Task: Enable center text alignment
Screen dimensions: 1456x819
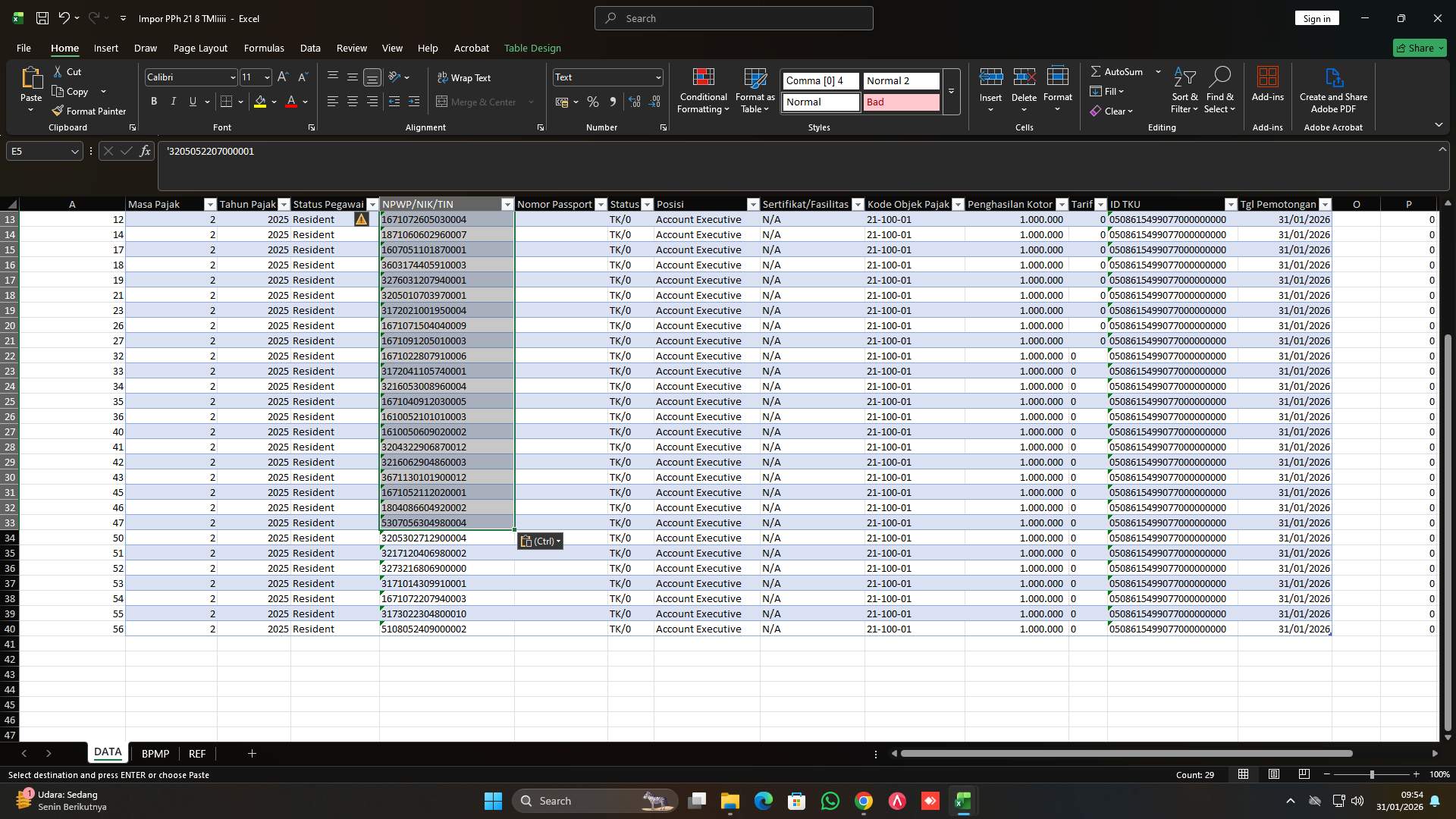Action: pos(352,101)
